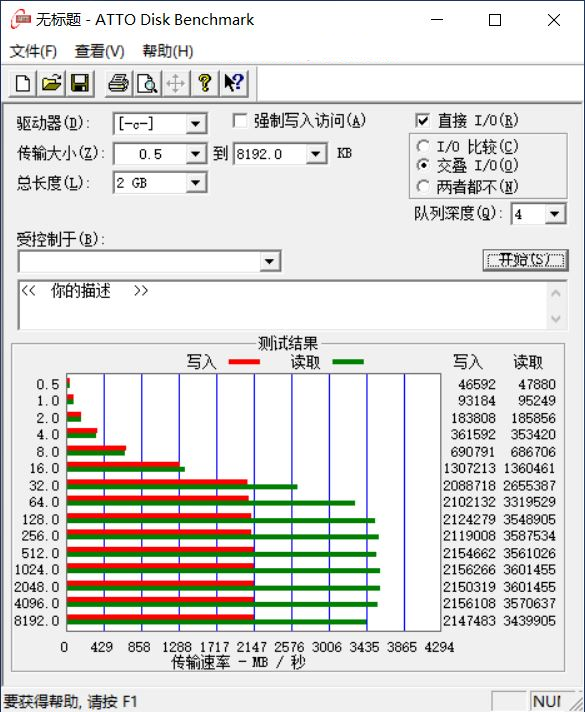Viewport: 585px width, 712px height.
Task: Click the read value 47880
Action: pos(537,385)
